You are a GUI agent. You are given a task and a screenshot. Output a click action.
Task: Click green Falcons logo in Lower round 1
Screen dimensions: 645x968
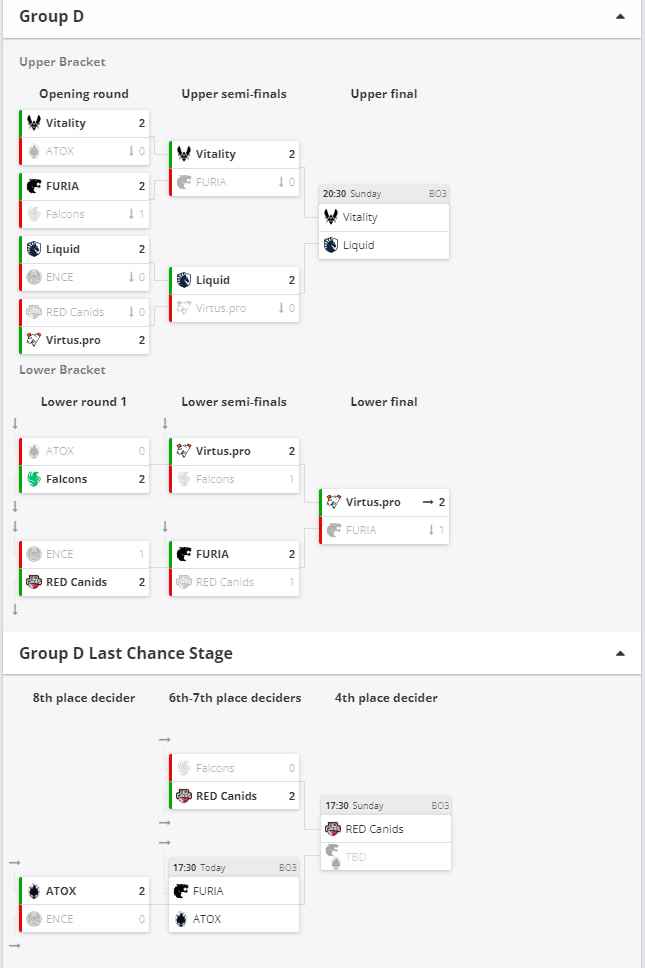click(x=34, y=479)
